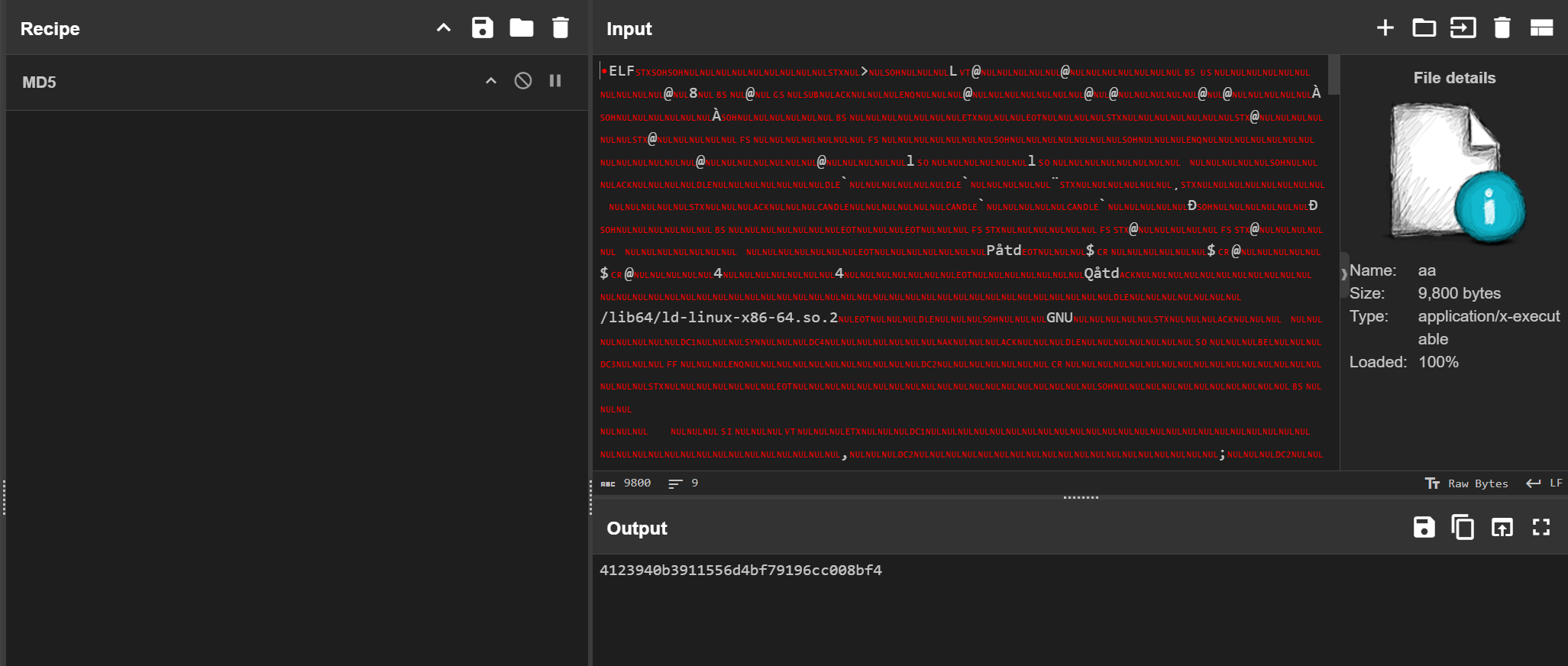Clear input and output
Image resolution: width=1568 pixels, height=666 pixels.
coord(1502,28)
